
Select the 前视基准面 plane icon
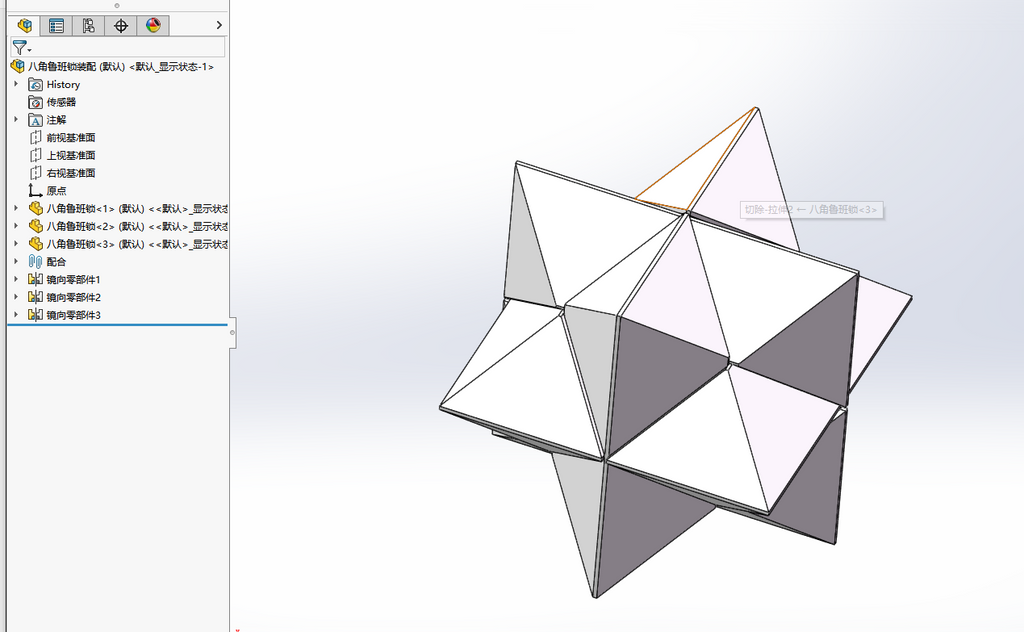click(36, 138)
